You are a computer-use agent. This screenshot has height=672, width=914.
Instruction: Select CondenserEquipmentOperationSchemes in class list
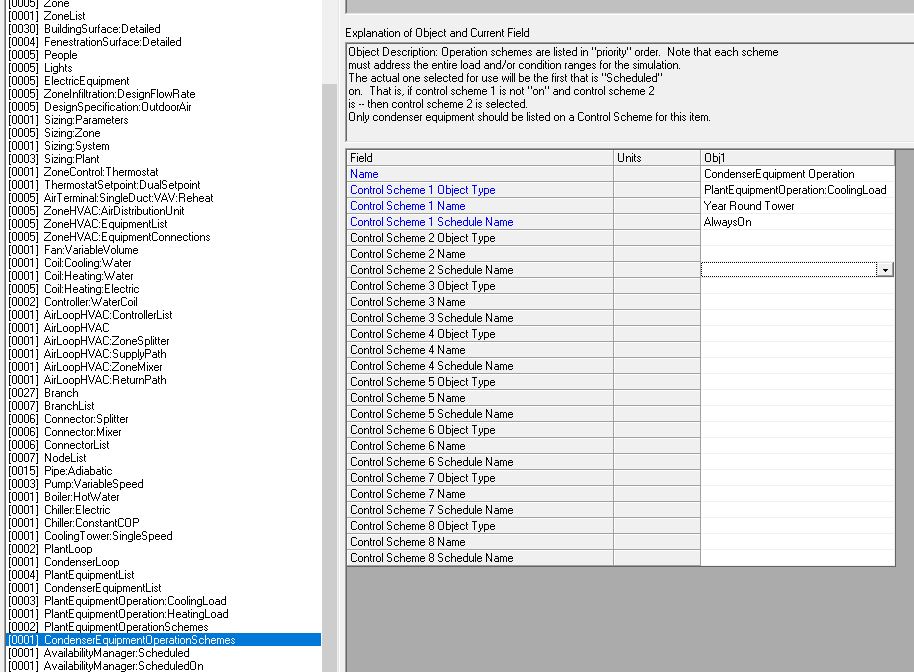click(x=139, y=640)
